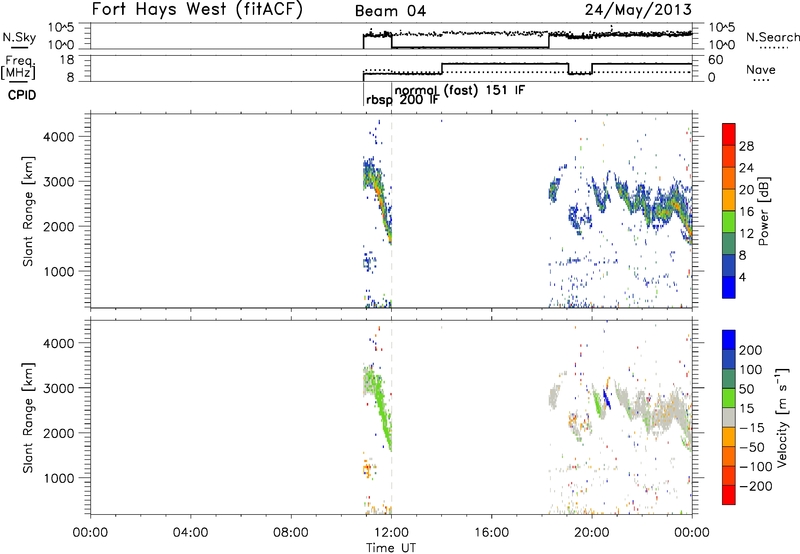Click red segment below -200 in Velocity bar
This screenshot has width=800, height=554.
[x=729, y=495]
